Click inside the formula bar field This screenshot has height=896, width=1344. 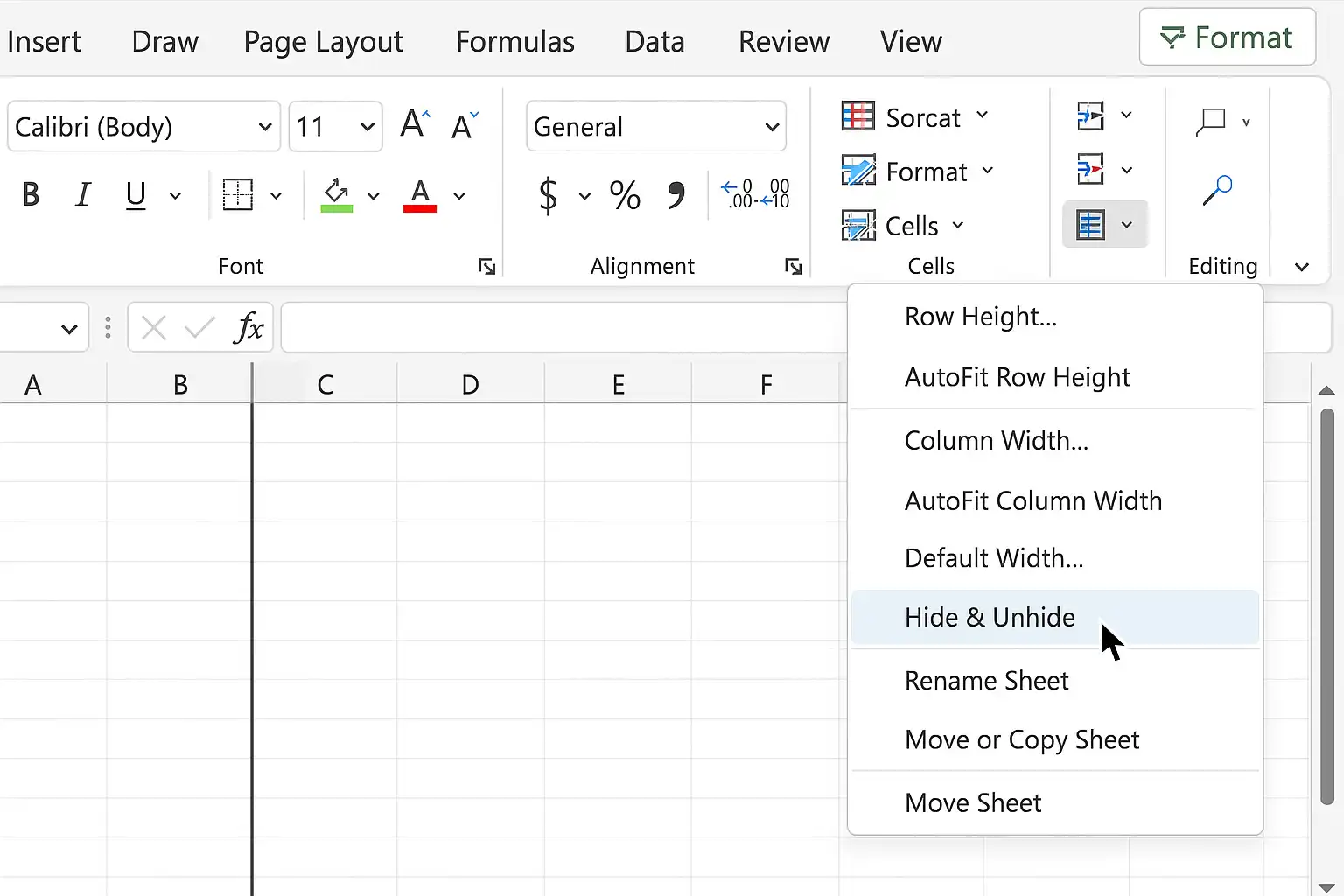[564, 328]
